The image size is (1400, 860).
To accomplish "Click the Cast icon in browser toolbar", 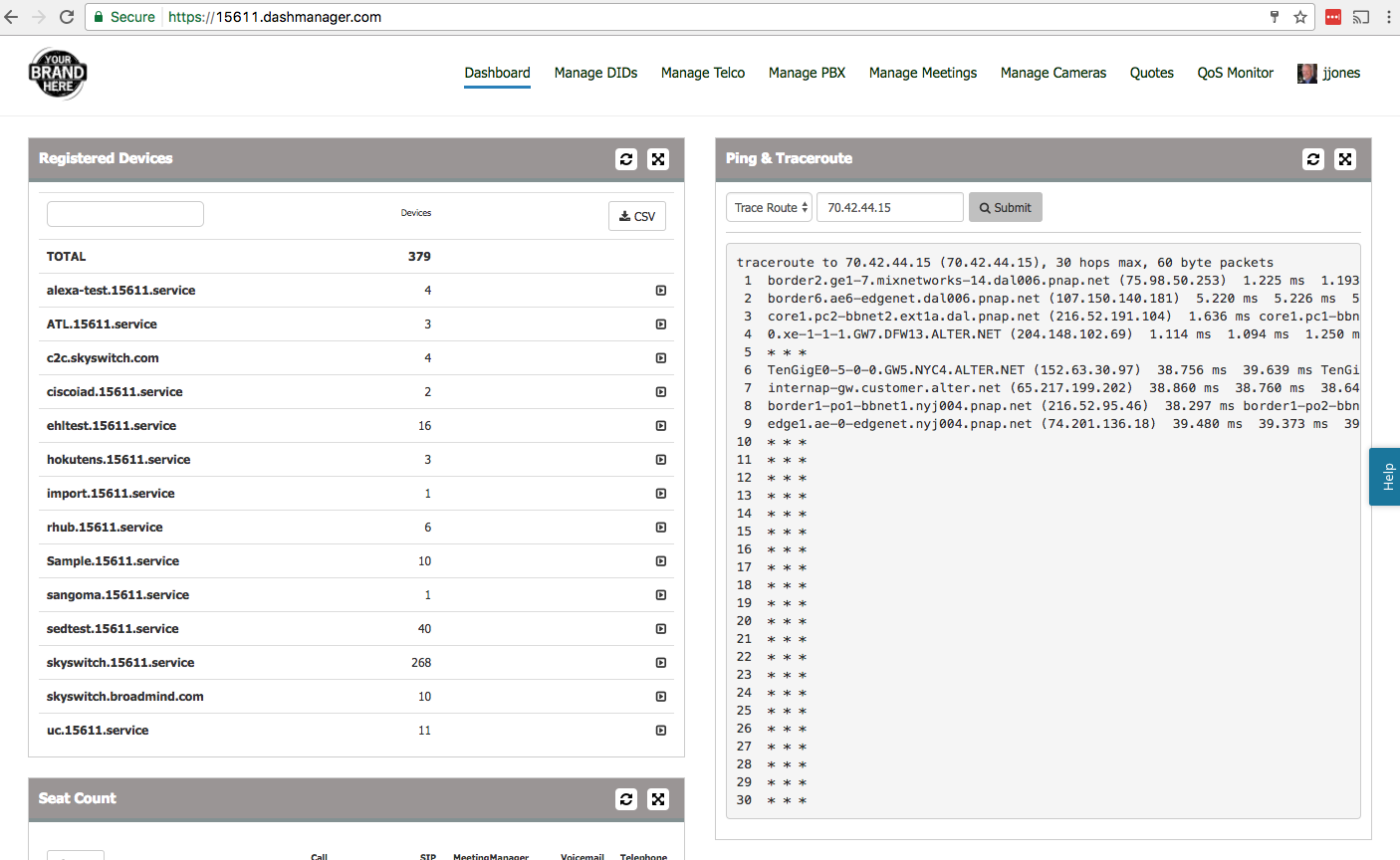I will click(1360, 17).
